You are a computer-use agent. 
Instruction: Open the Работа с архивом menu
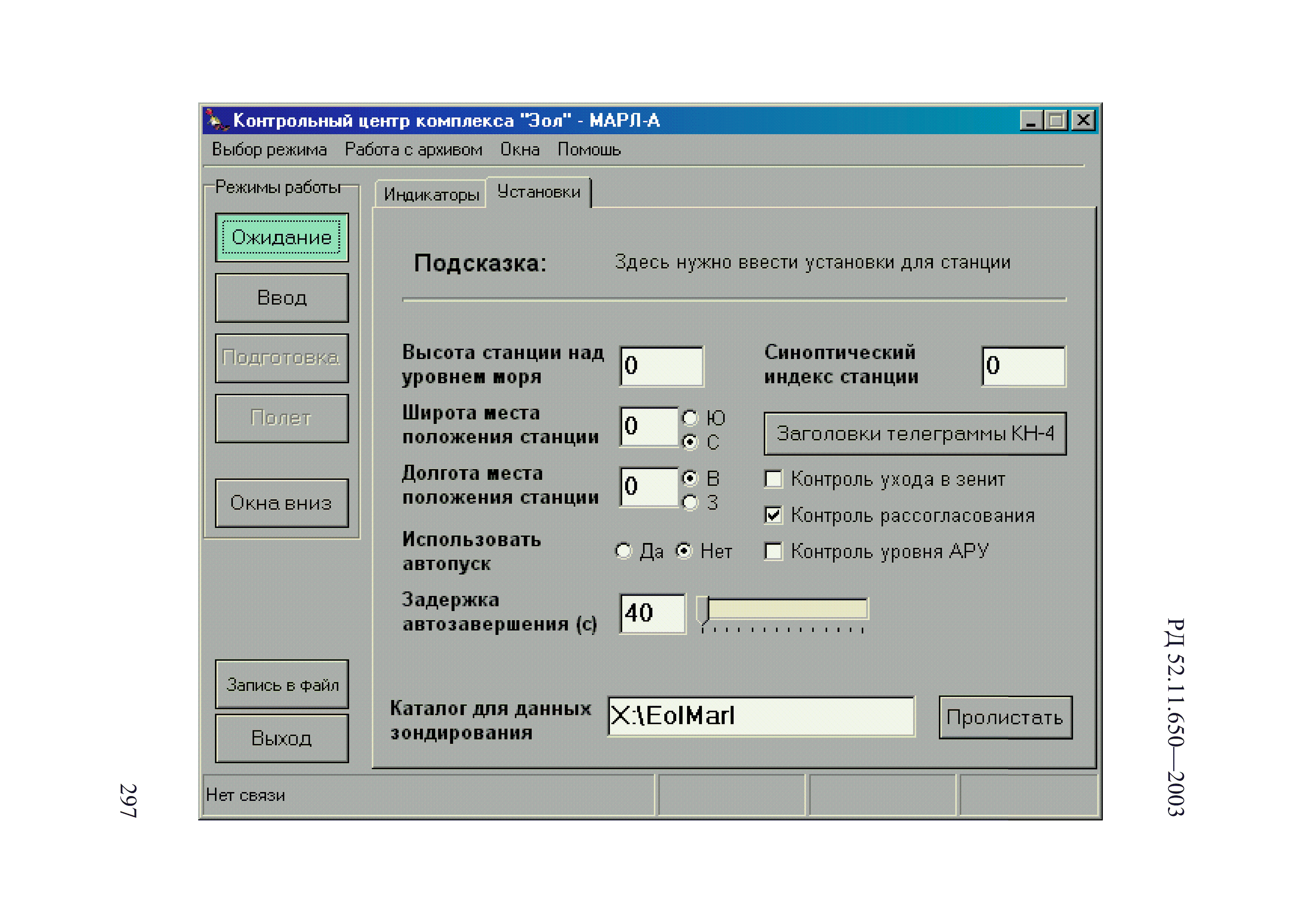[413, 150]
